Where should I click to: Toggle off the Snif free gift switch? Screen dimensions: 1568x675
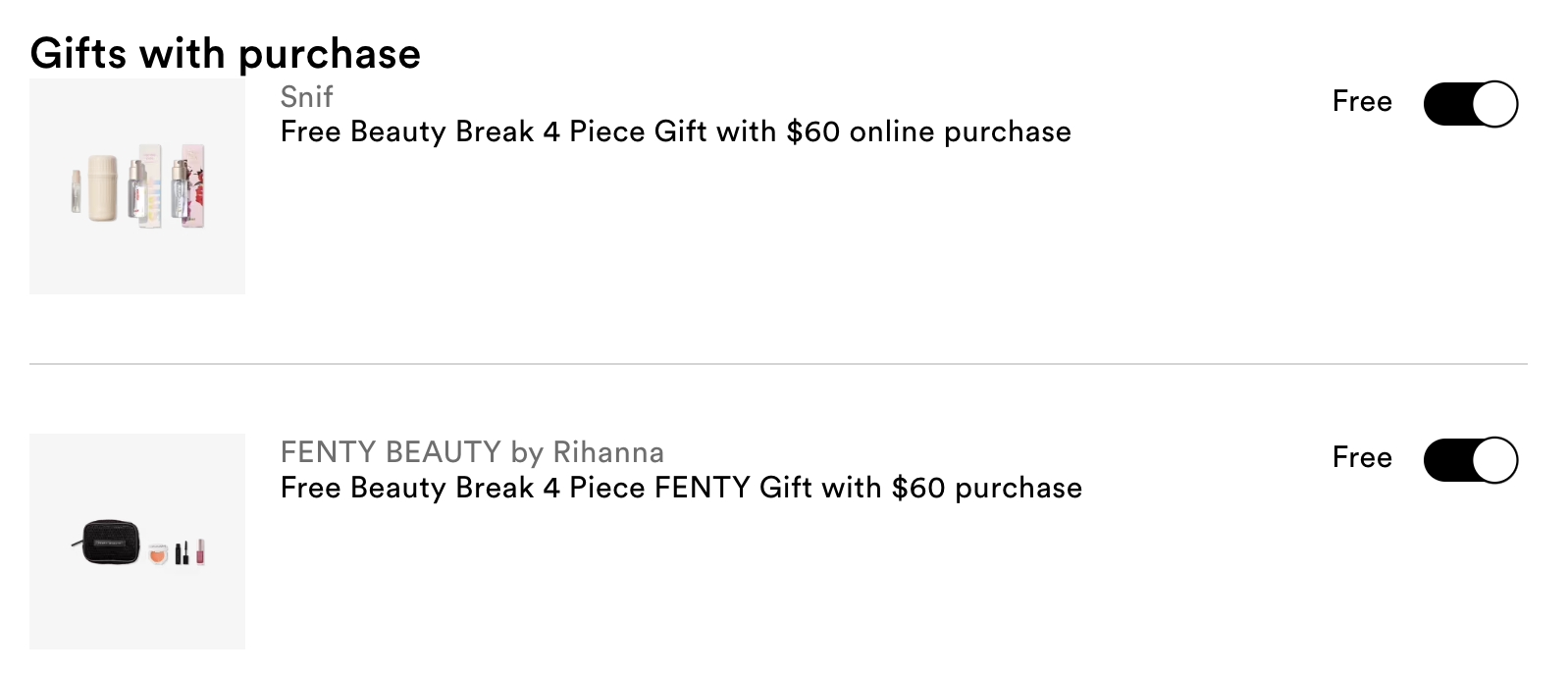[x=1470, y=104]
